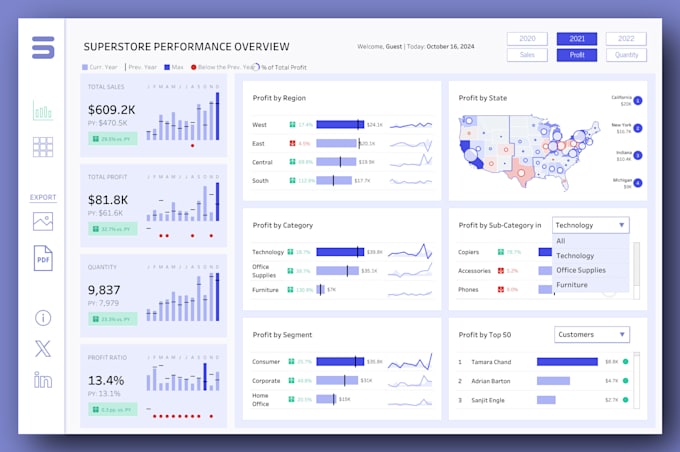
Task: Click the West region profit bar
Action: point(340,124)
